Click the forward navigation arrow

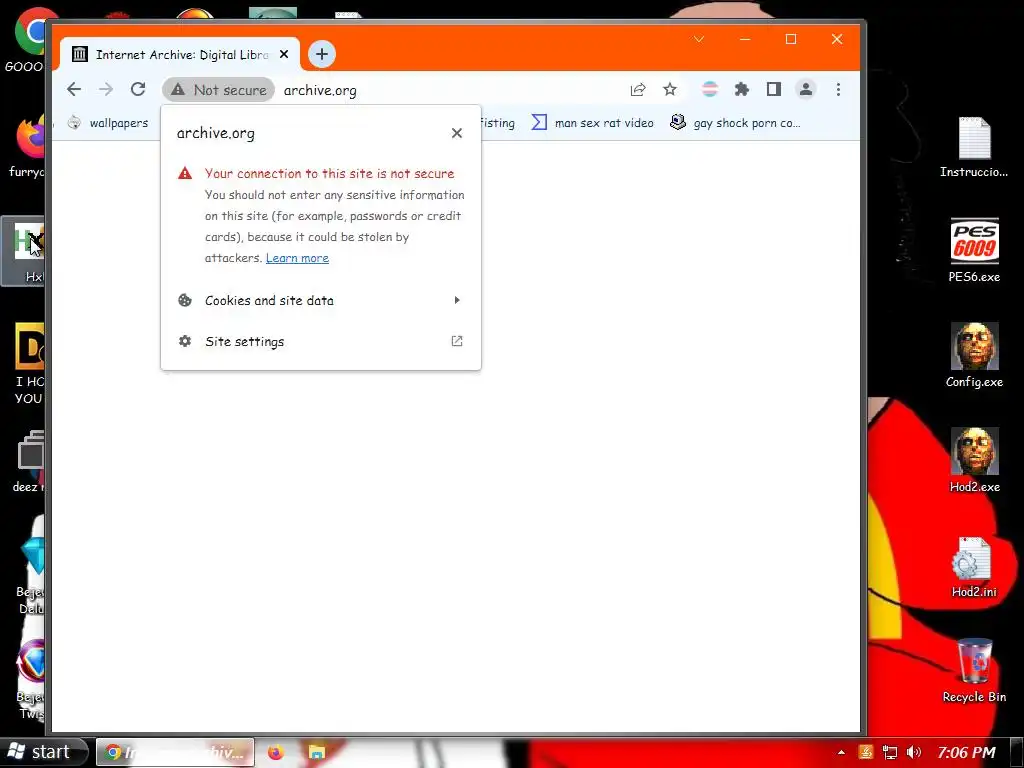(106, 89)
